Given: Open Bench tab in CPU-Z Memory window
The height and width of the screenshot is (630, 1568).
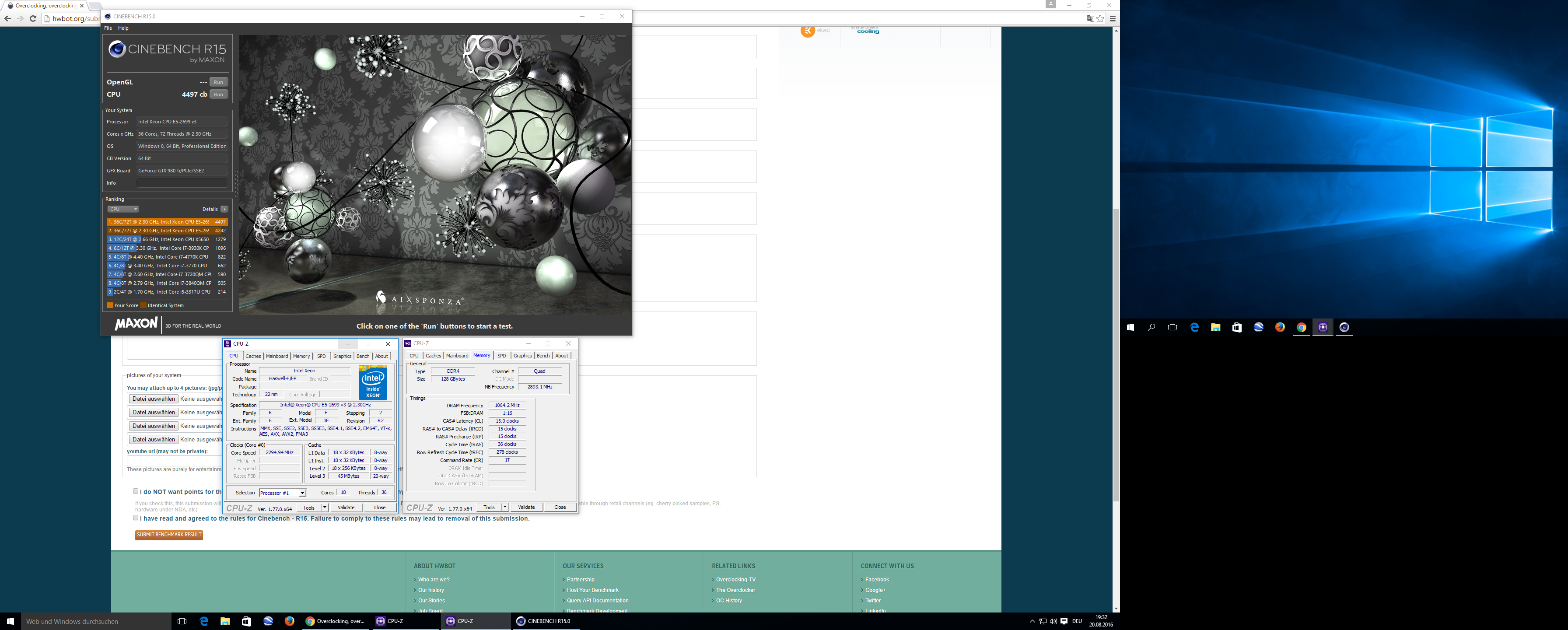Looking at the screenshot, I should coord(543,356).
